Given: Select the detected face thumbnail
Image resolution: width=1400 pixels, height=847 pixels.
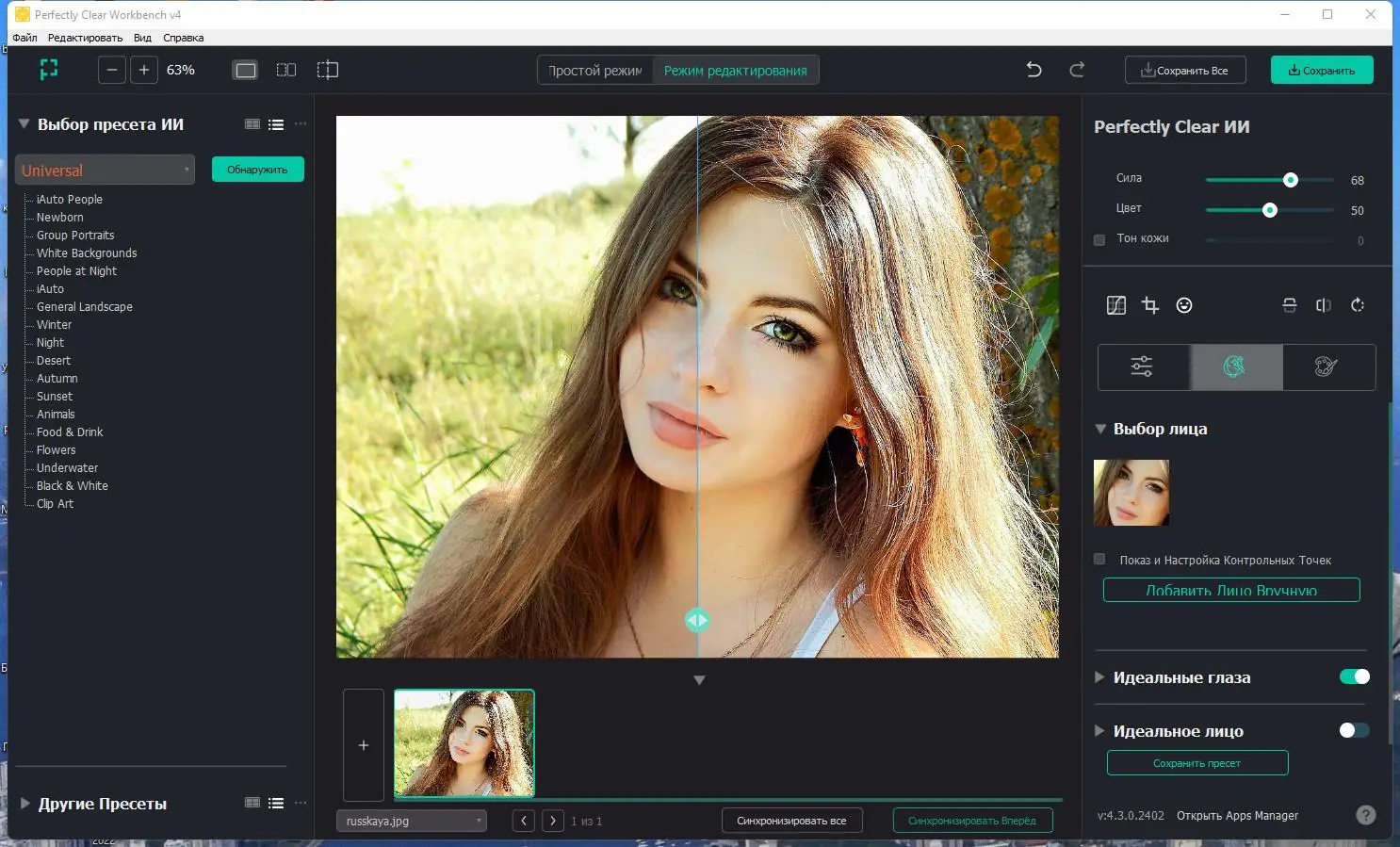Looking at the screenshot, I should click(x=1131, y=493).
